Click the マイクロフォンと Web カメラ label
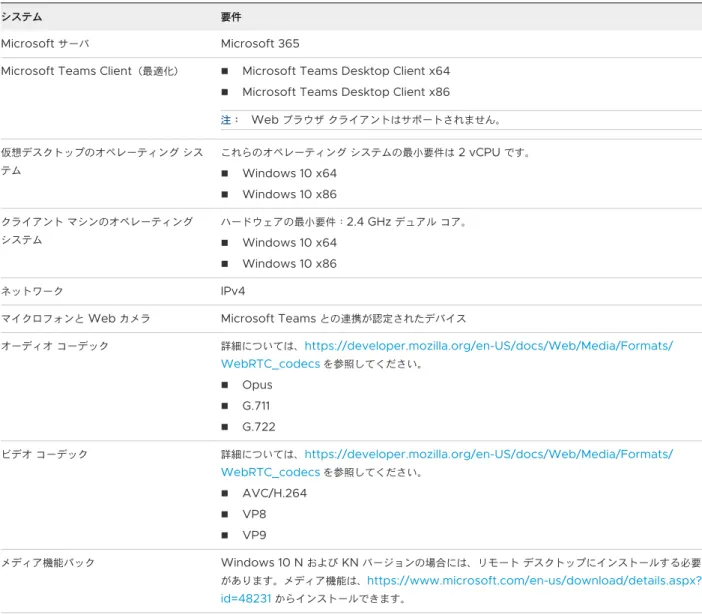This screenshot has height=615, width=702. [x=76, y=319]
